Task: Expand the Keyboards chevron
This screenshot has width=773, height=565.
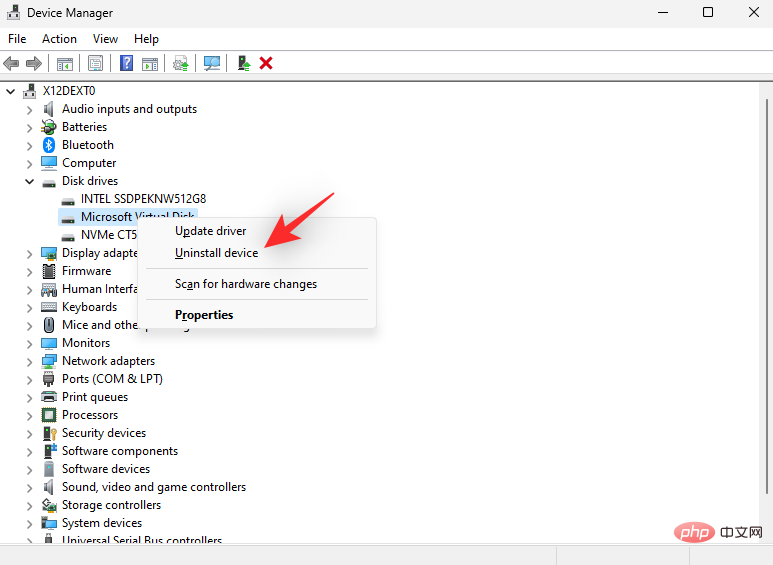Action: coord(30,308)
